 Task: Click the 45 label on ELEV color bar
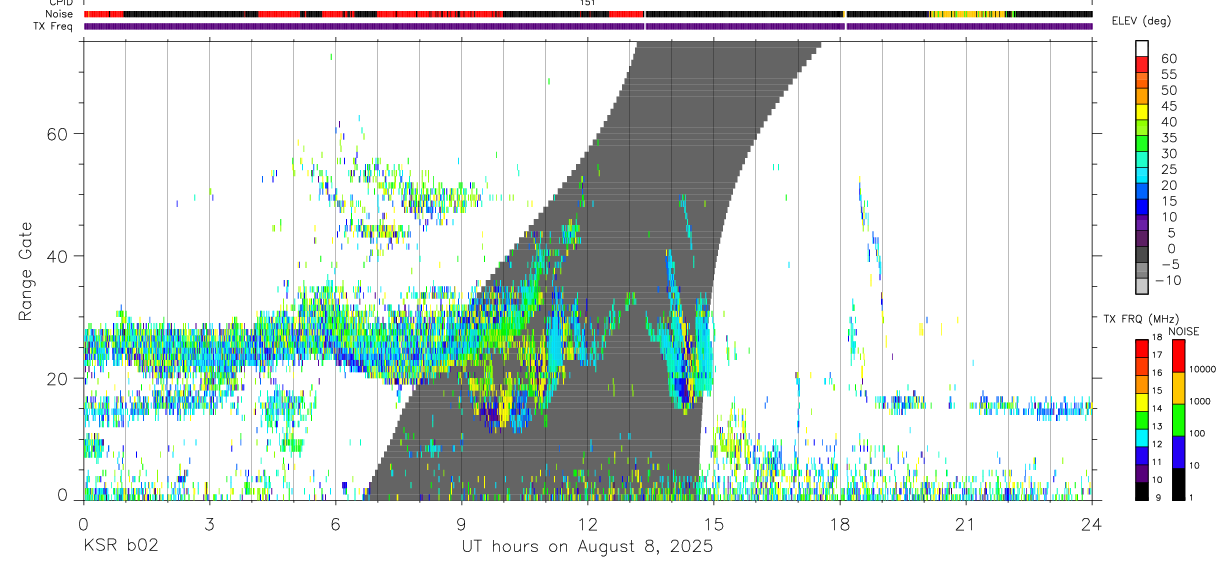point(1169,107)
